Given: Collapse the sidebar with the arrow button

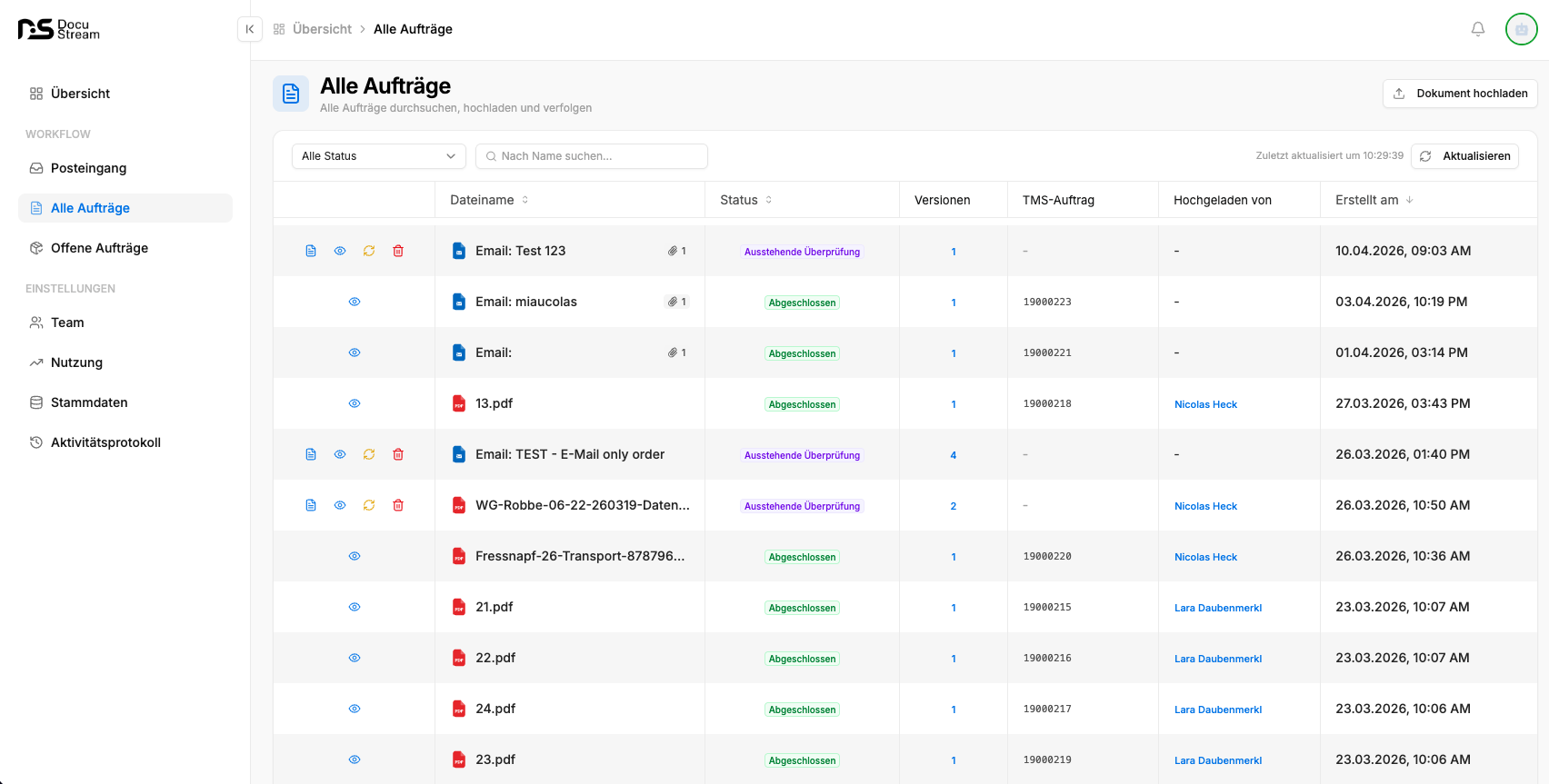Looking at the screenshot, I should [250, 29].
